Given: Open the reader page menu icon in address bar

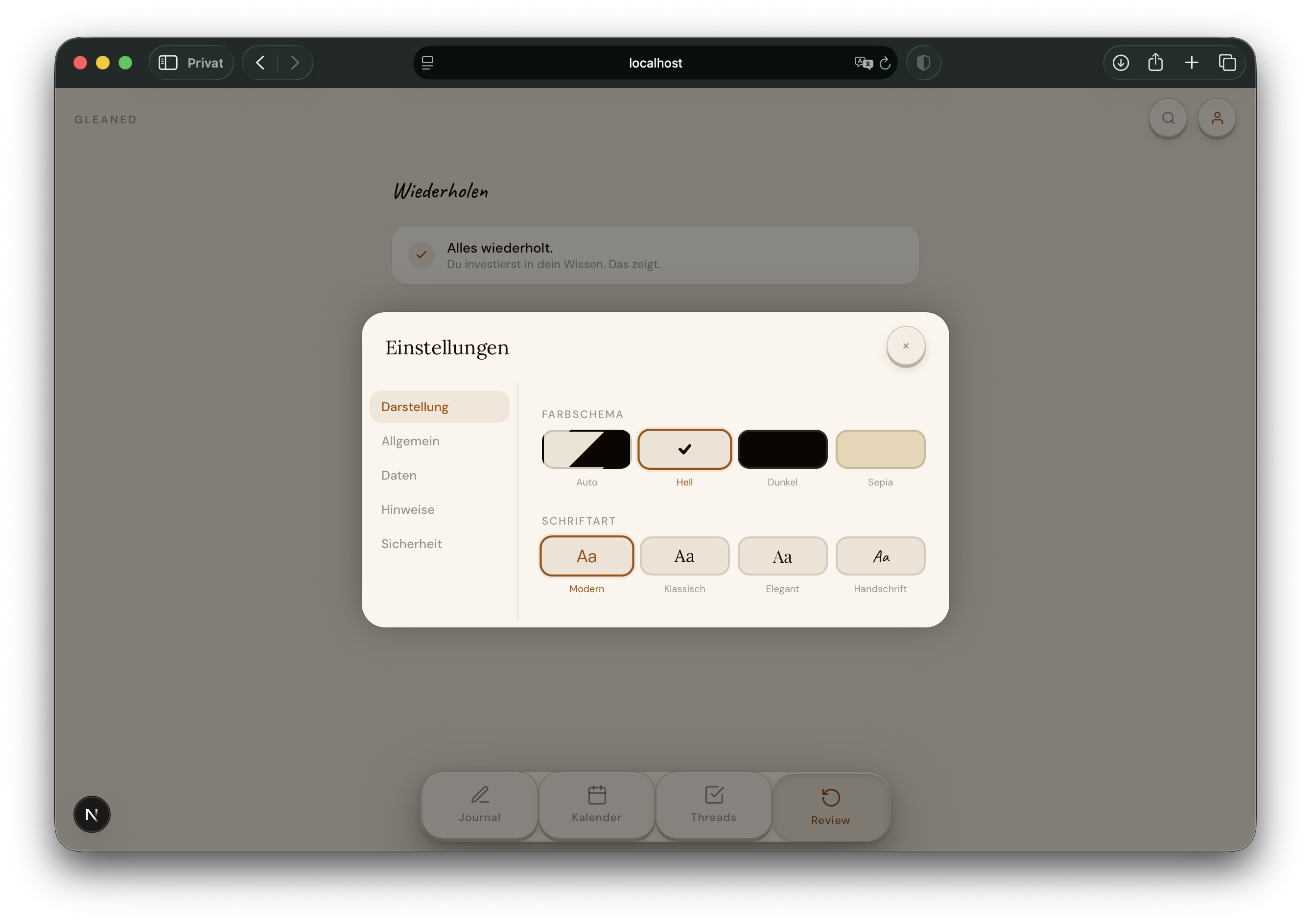Looking at the screenshot, I should click(x=428, y=63).
